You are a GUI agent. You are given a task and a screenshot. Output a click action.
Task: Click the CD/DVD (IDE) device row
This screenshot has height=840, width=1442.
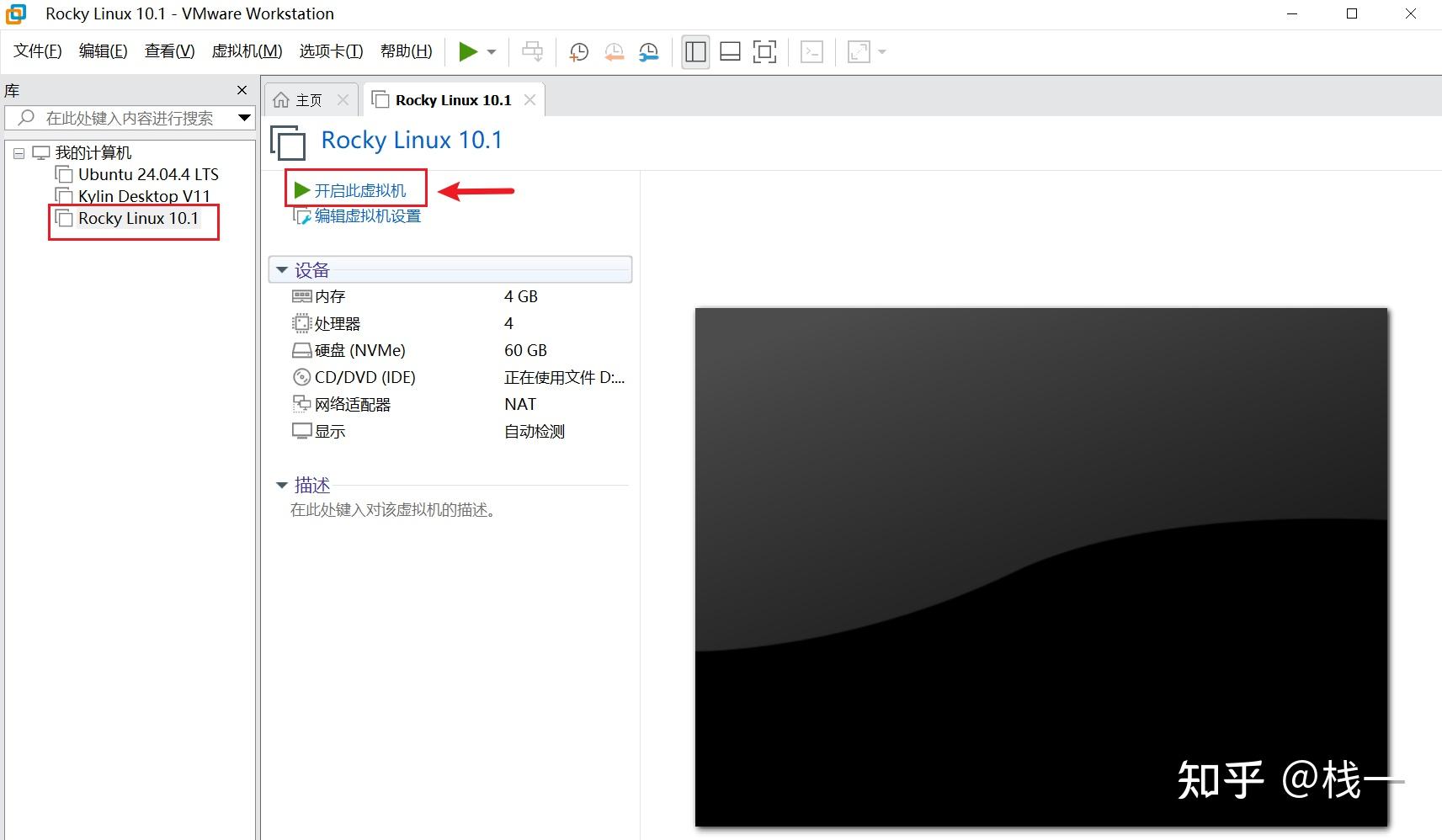[x=450, y=377]
